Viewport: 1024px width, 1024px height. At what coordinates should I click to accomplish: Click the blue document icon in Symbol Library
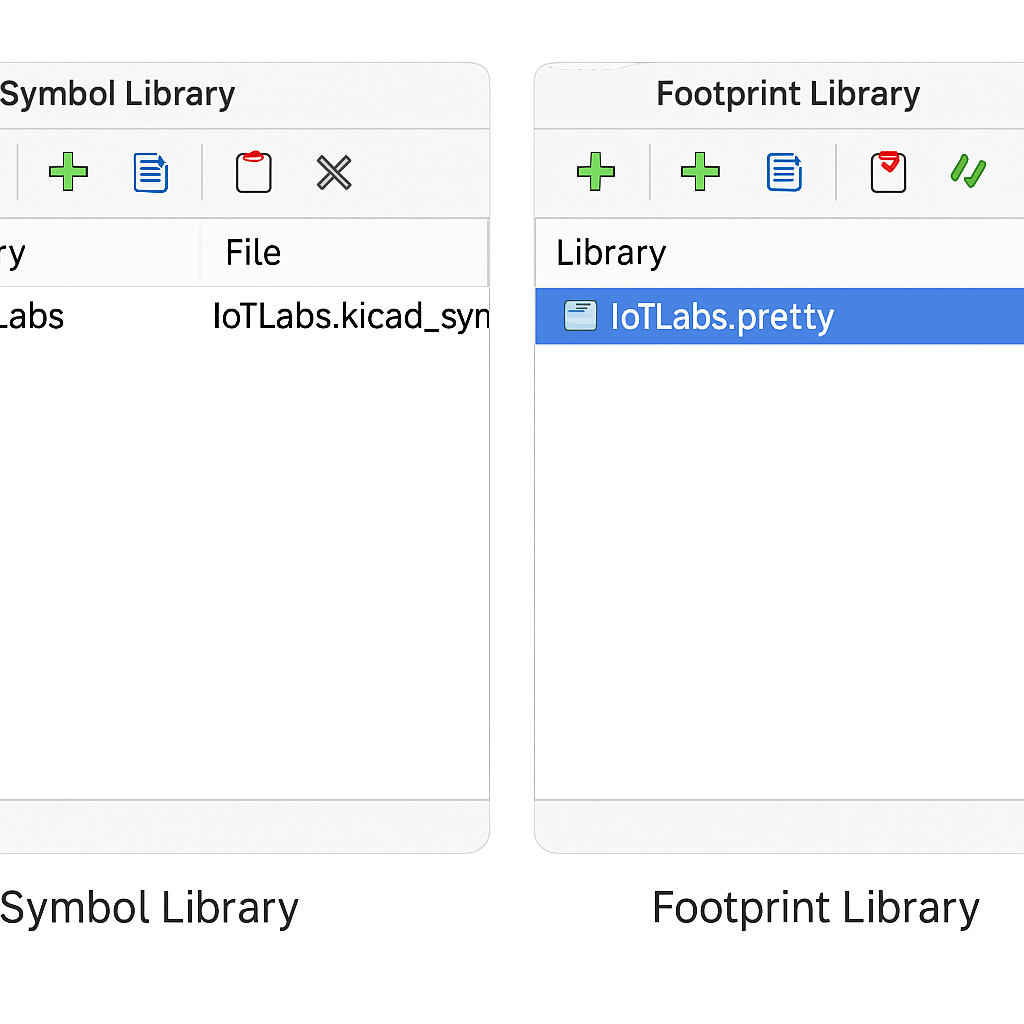(x=151, y=173)
